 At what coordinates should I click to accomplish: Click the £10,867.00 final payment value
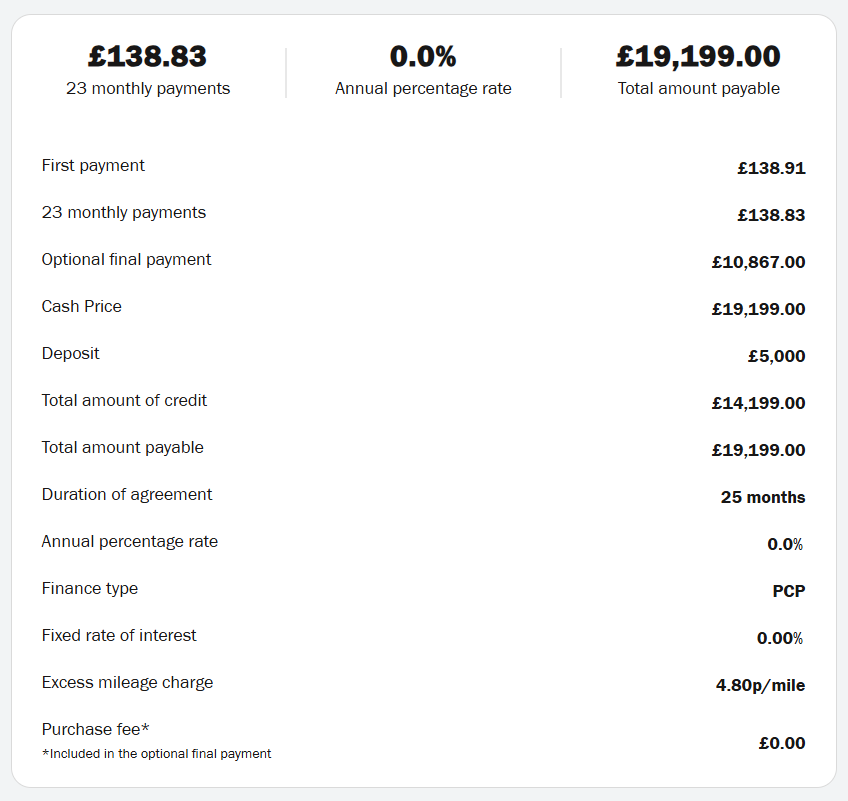pos(758,262)
